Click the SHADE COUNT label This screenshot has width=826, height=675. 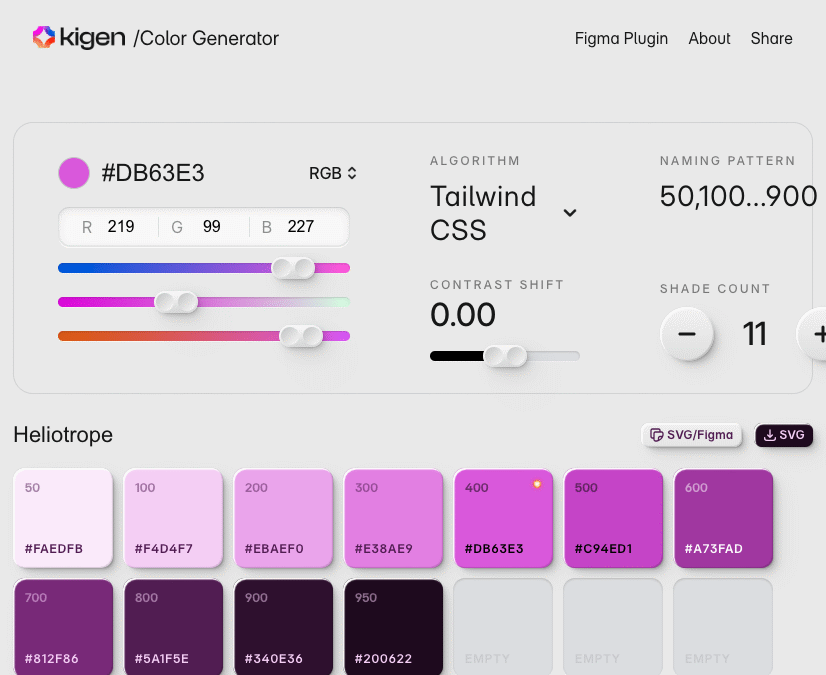pyautogui.click(x=715, y=289)
